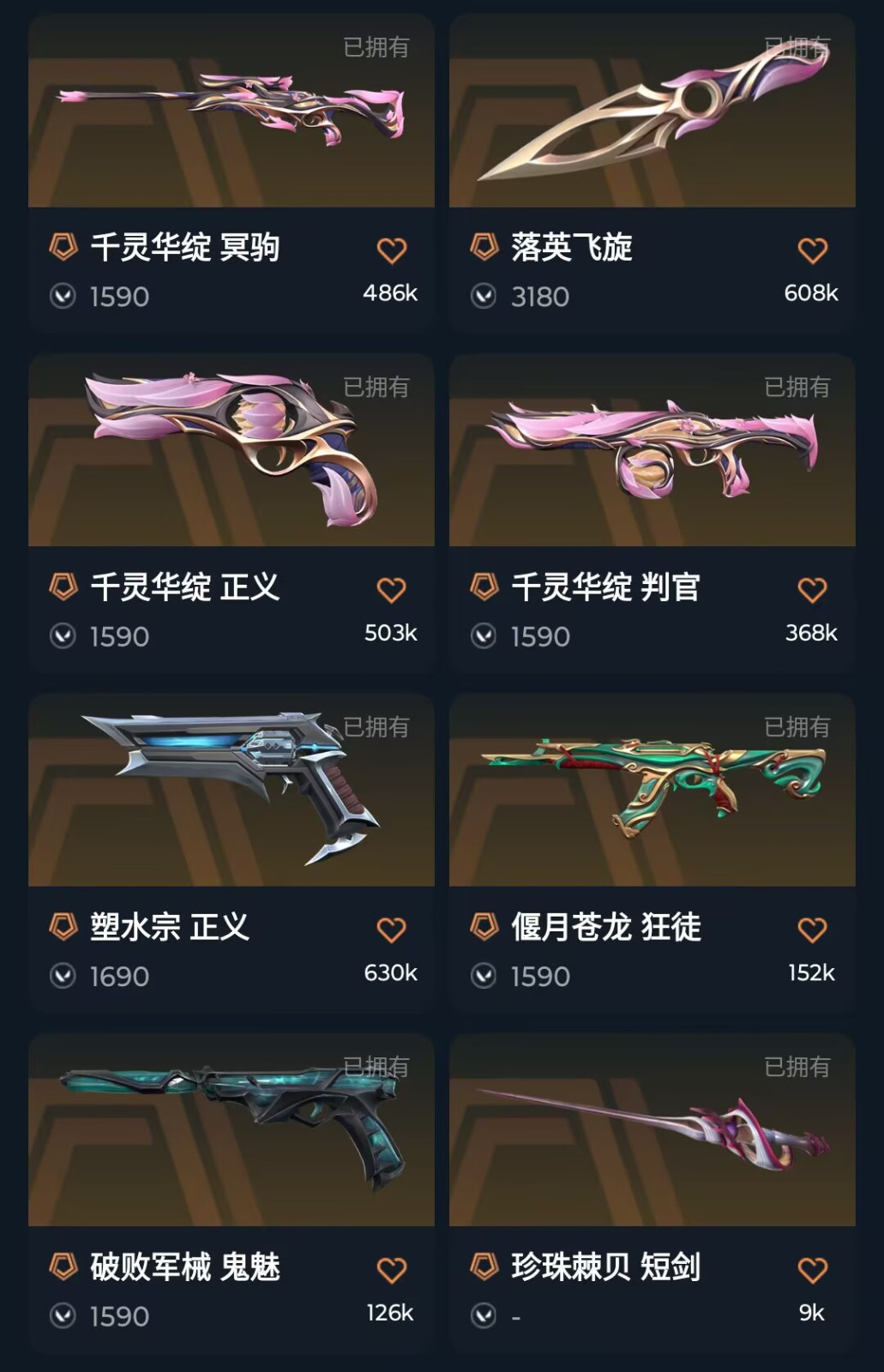Click the tier badge beside 落英飞旋
The height and width of the screenshot is (1372, 884).
pyautogui.click(x=484, y=247)
